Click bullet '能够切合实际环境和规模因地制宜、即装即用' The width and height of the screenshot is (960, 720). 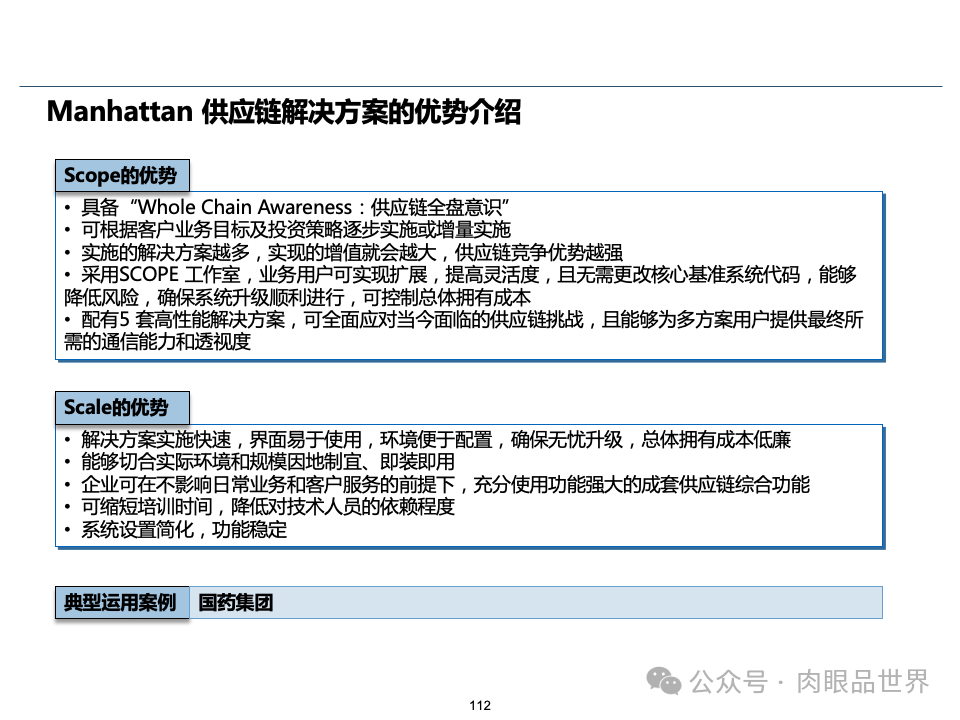point(259,461)
